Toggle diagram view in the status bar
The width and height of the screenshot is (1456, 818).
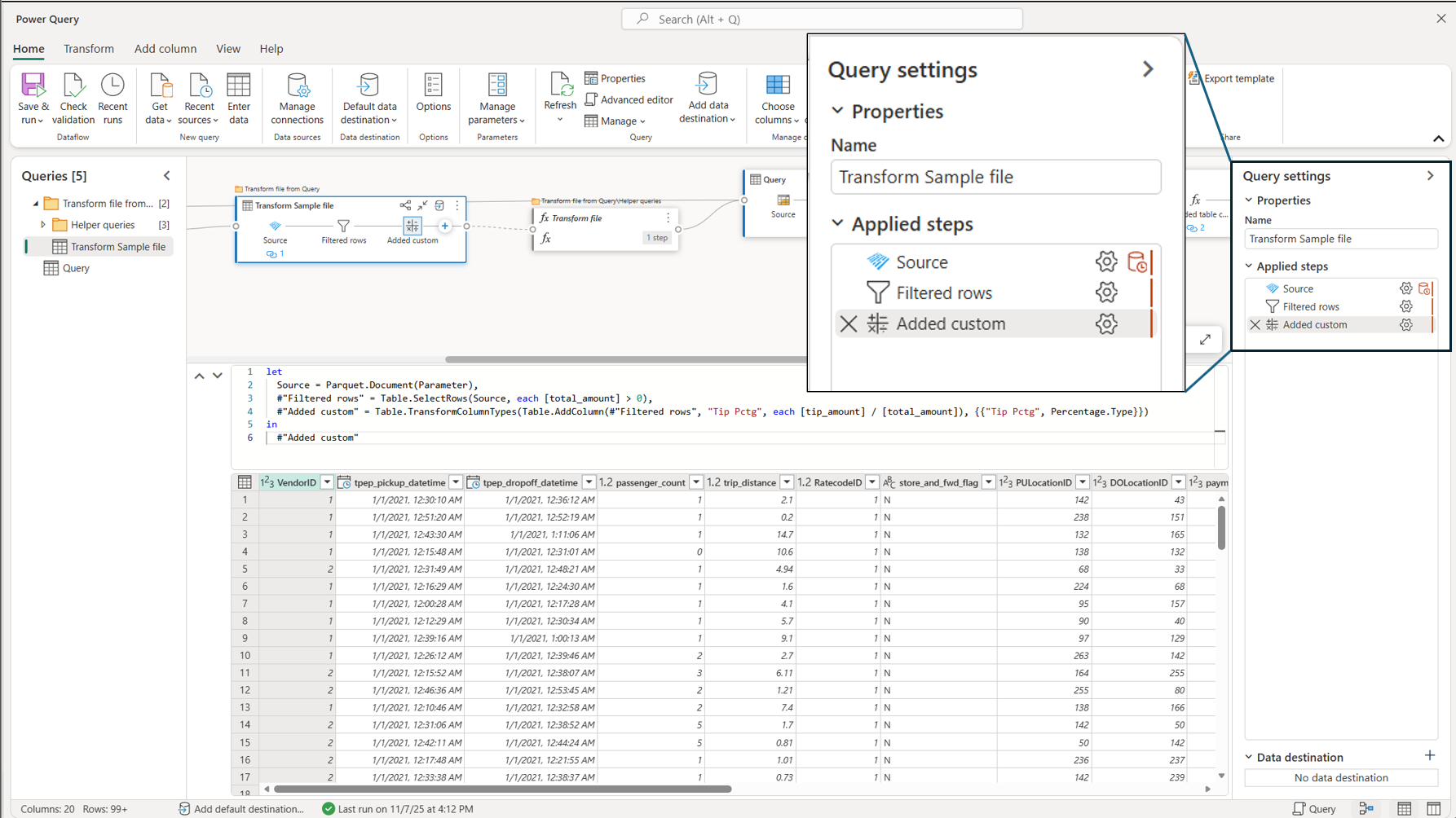point(1366,809)
